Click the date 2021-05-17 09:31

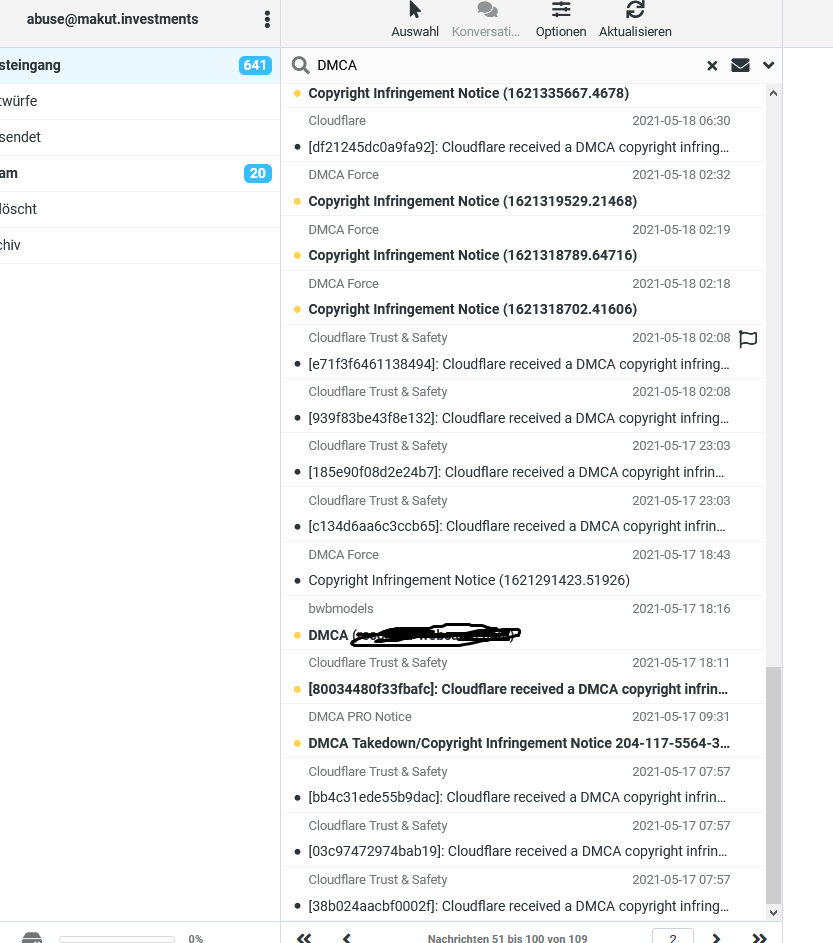coord(681,717)
